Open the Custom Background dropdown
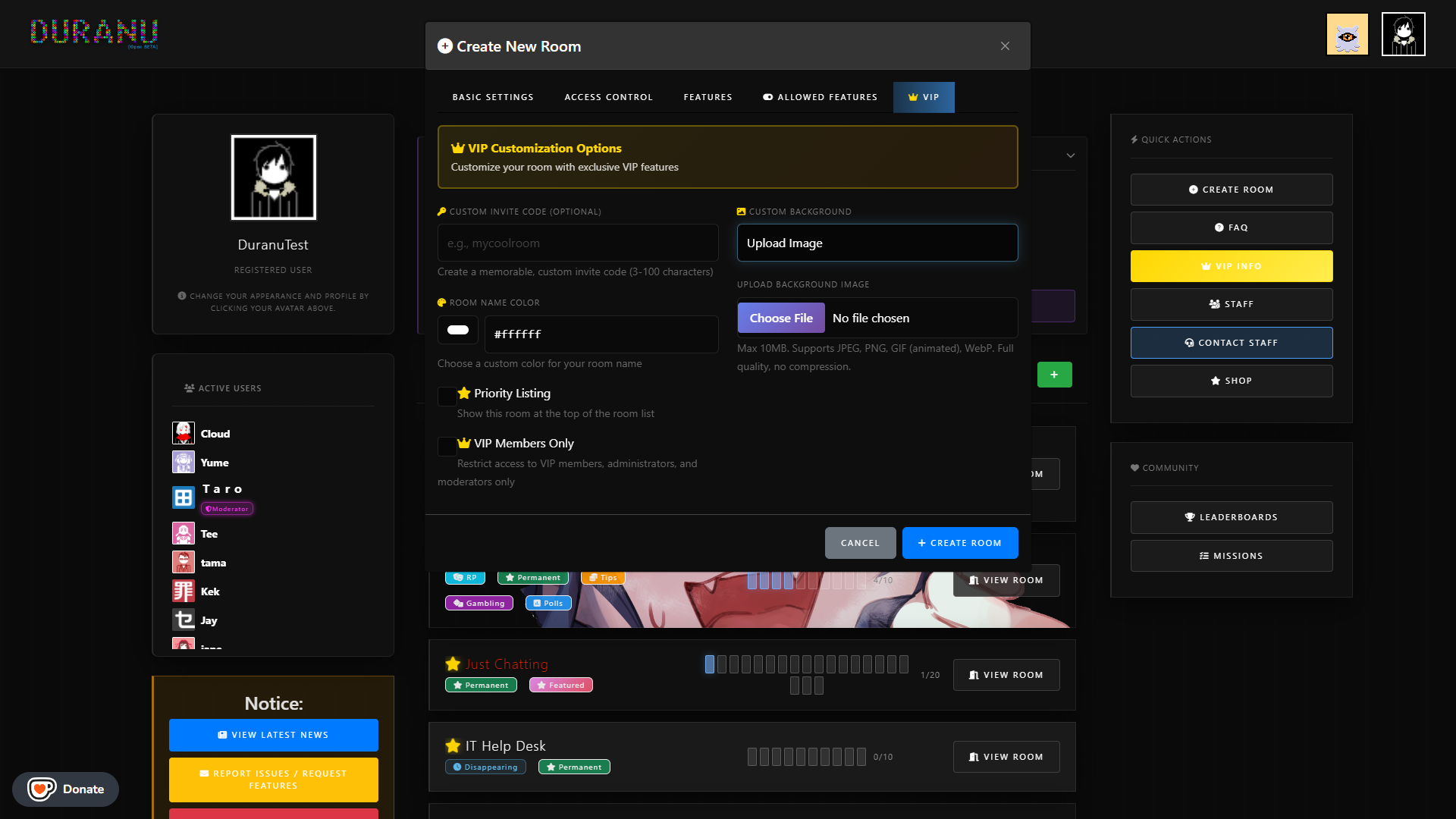The height and width of the screenshot is (819, 1456). (877, 243)
